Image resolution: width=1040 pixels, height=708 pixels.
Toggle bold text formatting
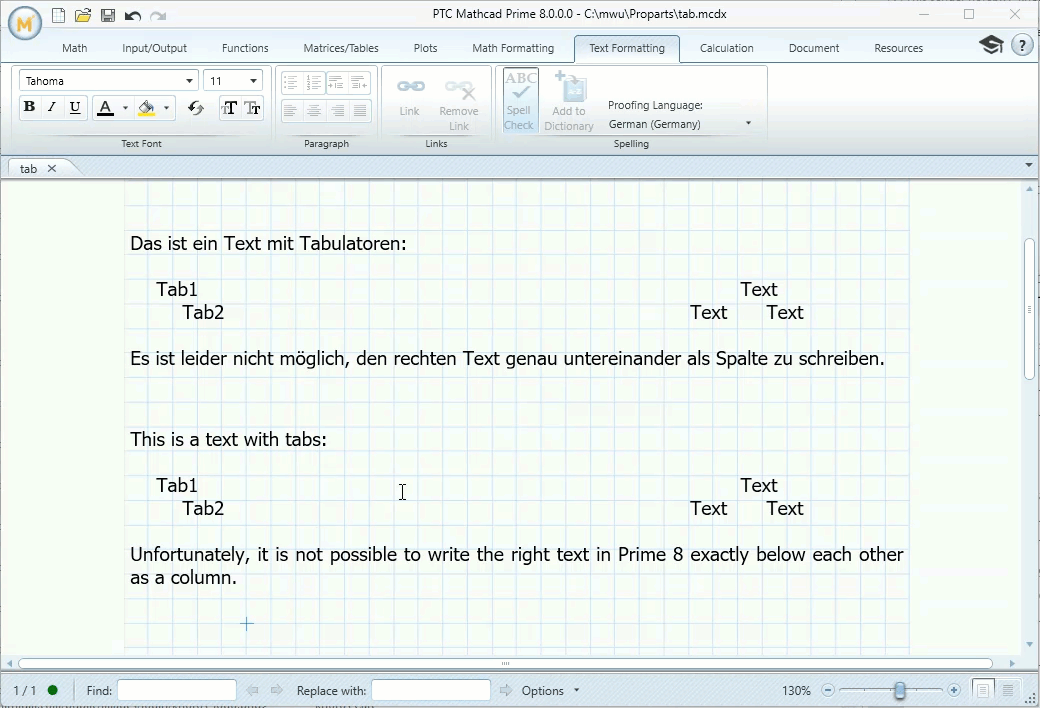[x=29, y=107]
